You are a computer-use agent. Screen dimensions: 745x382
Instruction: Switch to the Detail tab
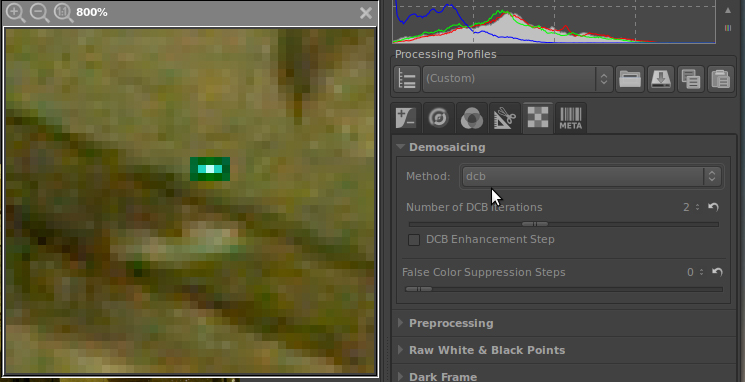coord(439,117)
